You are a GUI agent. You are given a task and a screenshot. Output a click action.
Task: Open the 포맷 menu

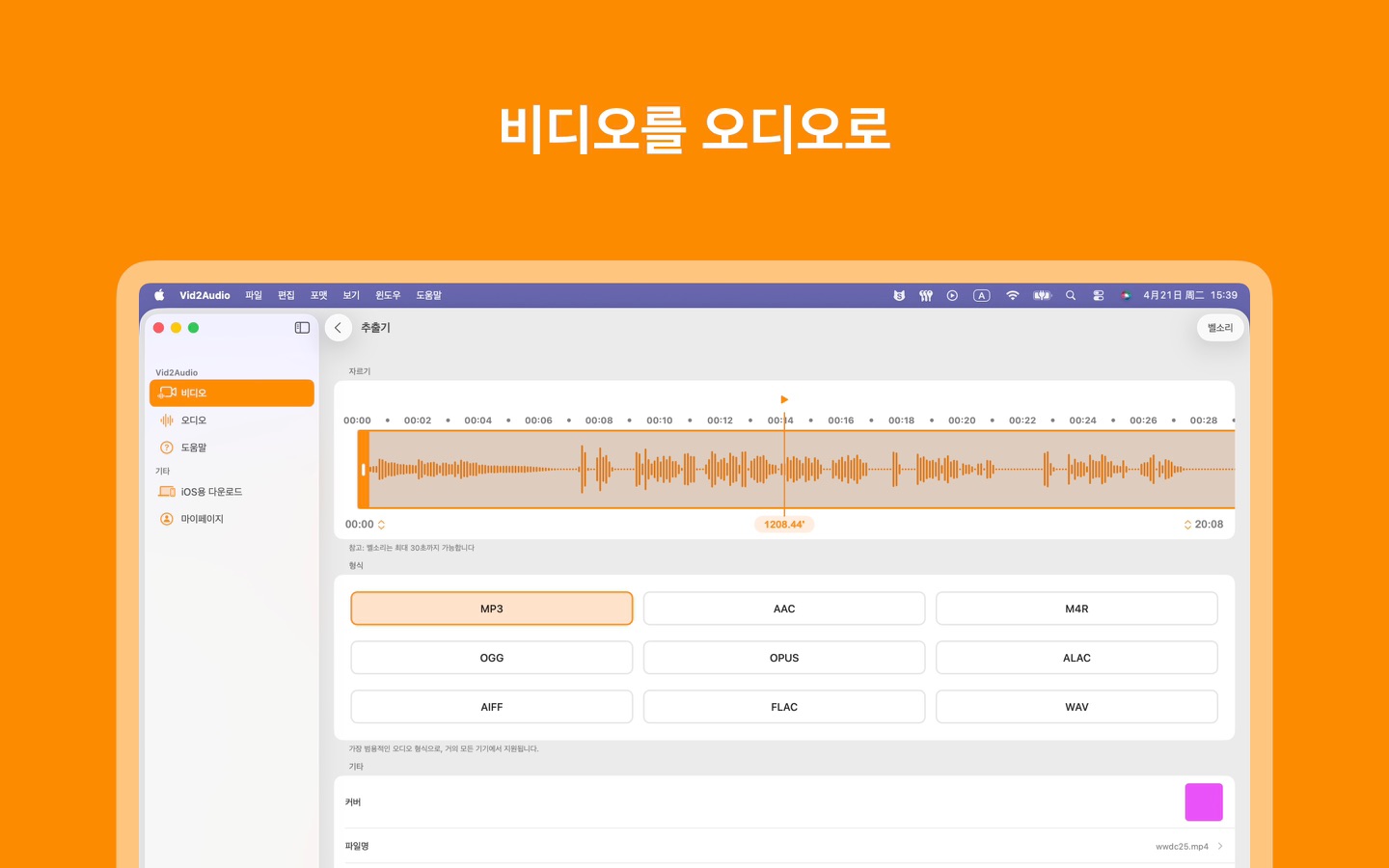point(319,295)
